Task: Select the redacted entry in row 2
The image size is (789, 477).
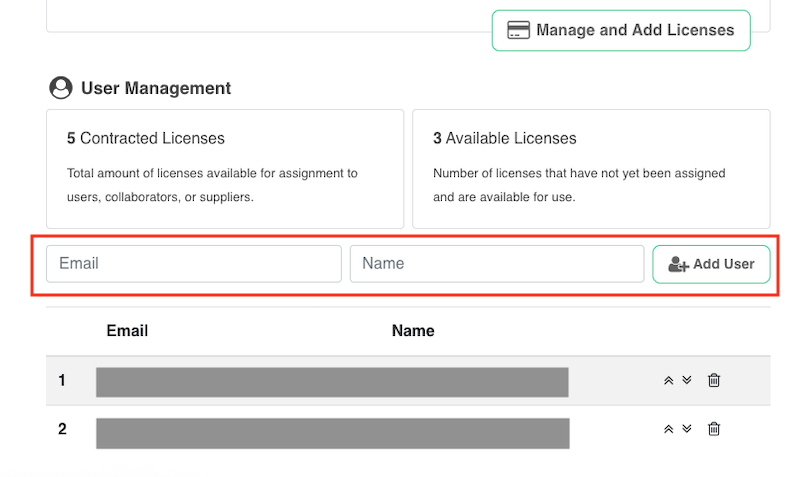Action: [332, 433]
